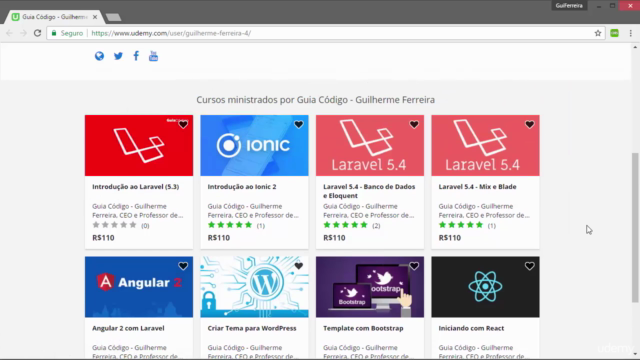Open the green browser extension icon
The image size is (640, 360).
point(614,33)
